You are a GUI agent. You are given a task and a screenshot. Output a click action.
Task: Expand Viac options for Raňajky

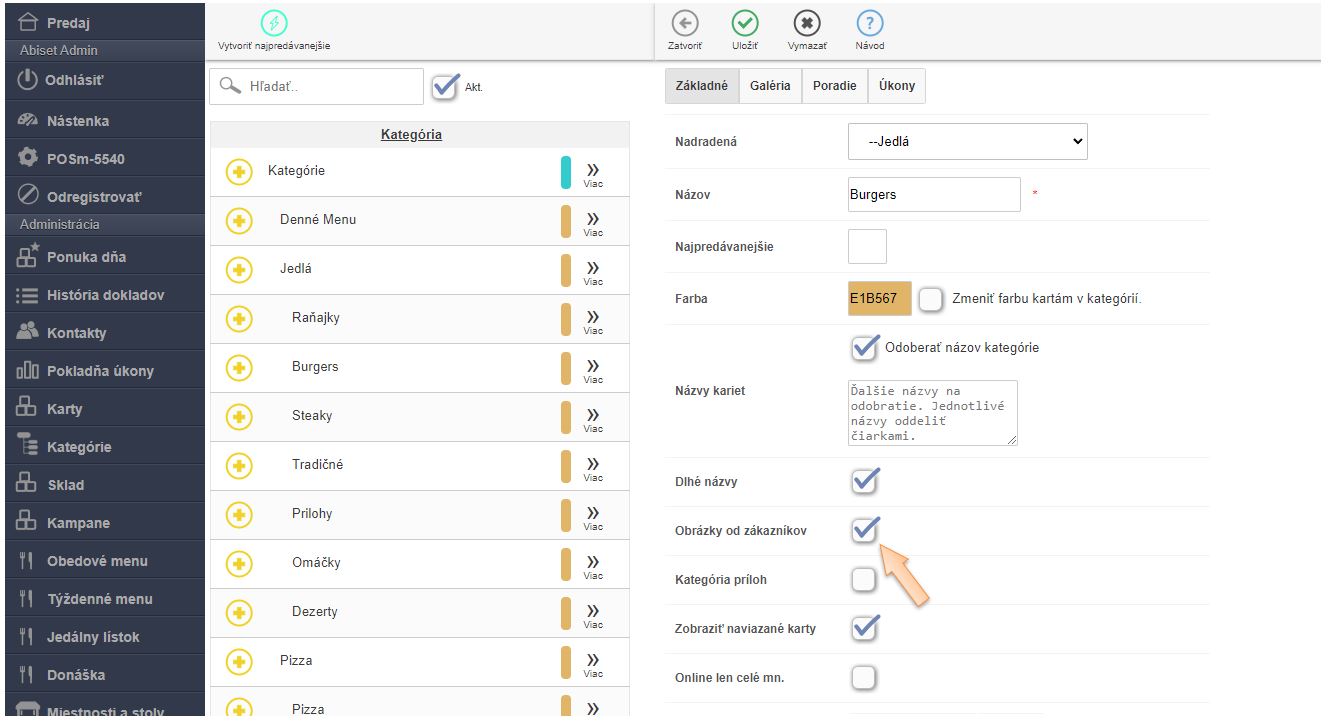coord(593,320)
